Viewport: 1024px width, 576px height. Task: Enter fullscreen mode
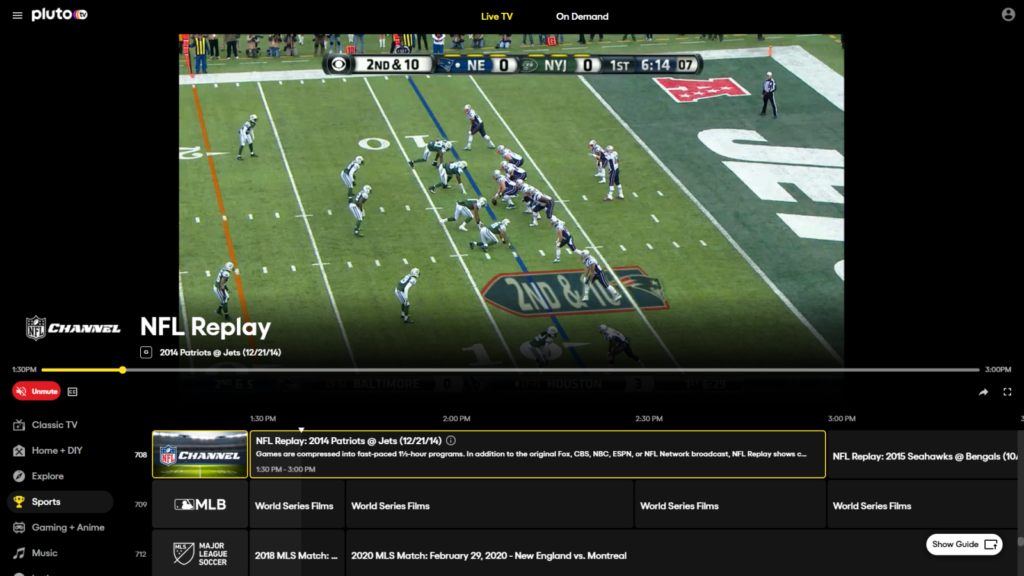click(x=1007, y=392)
